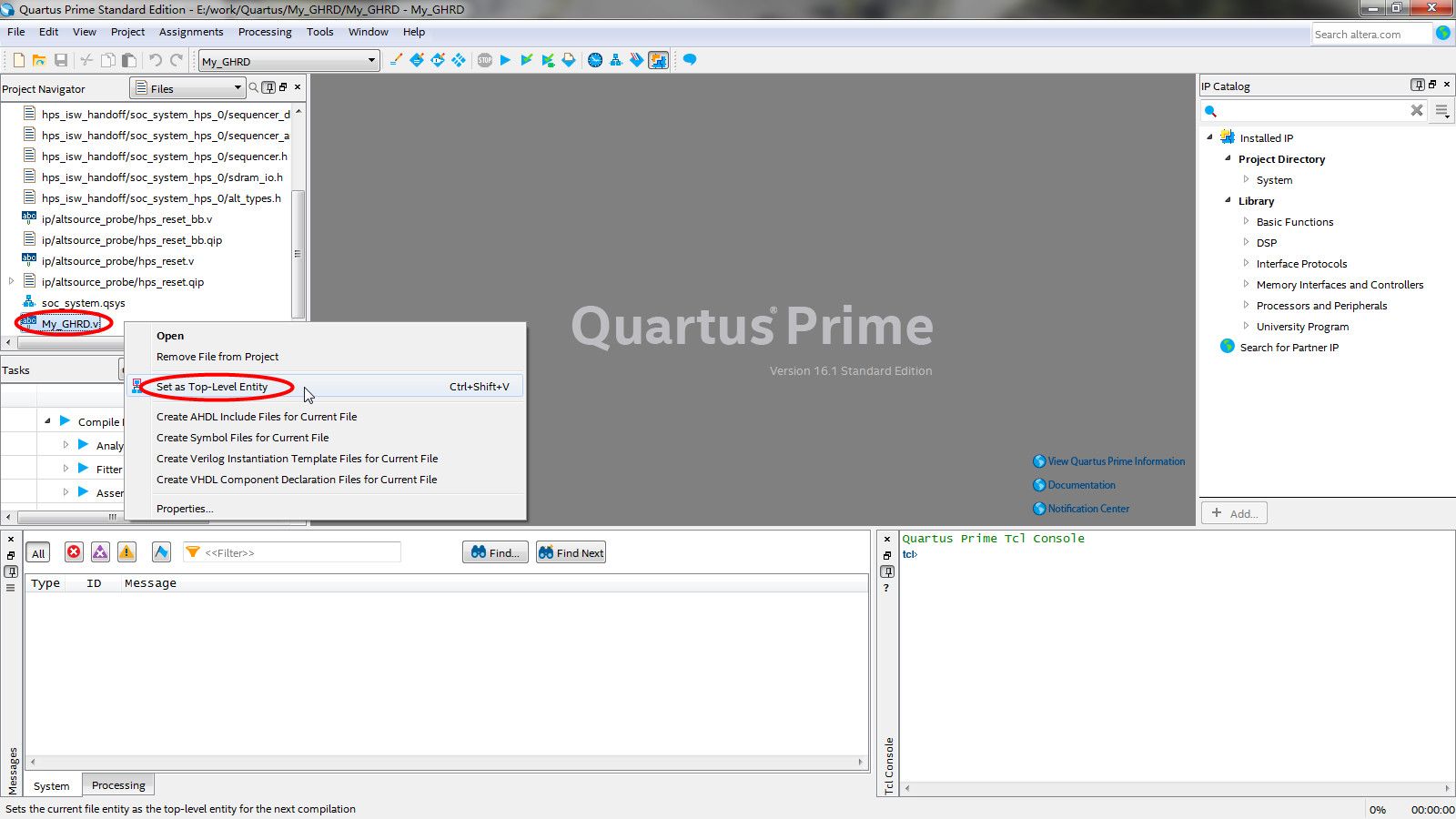Expand ip/altsource_probe/hps_reset.qip tree arrow
The height and width of the screenshot is (819, 1456).
point(11,281)
